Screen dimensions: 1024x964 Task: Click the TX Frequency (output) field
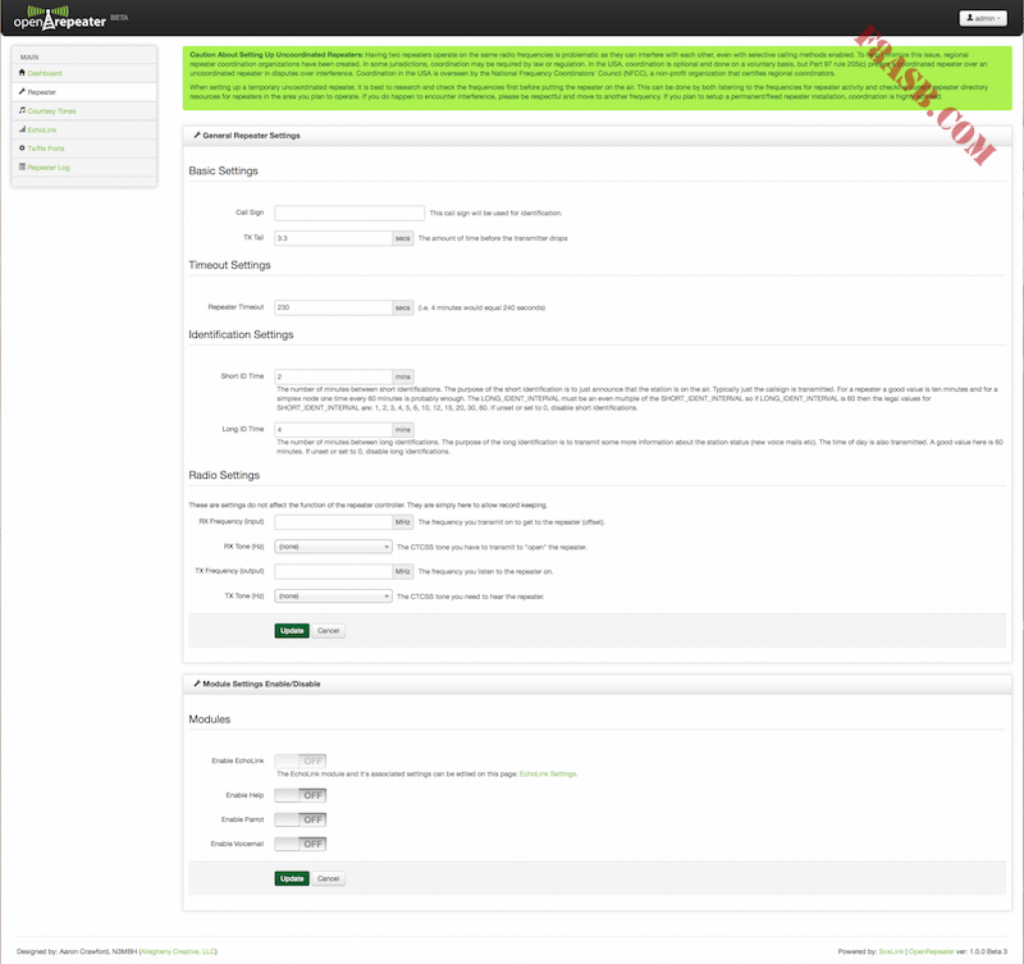click(334, 571)
